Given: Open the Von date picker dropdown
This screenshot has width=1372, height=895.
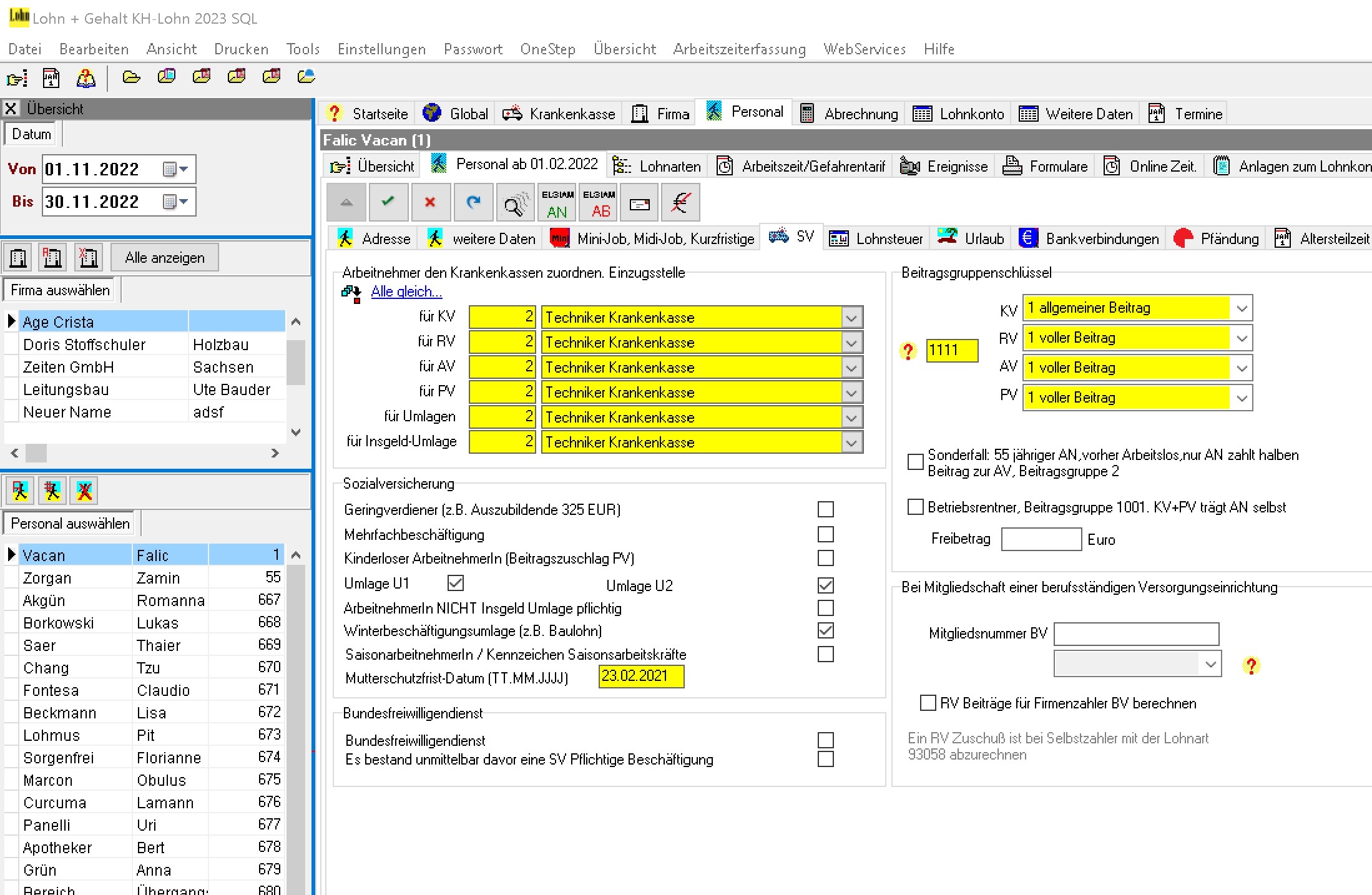Looking at the screenshot, I should click(x=176, y=169).
